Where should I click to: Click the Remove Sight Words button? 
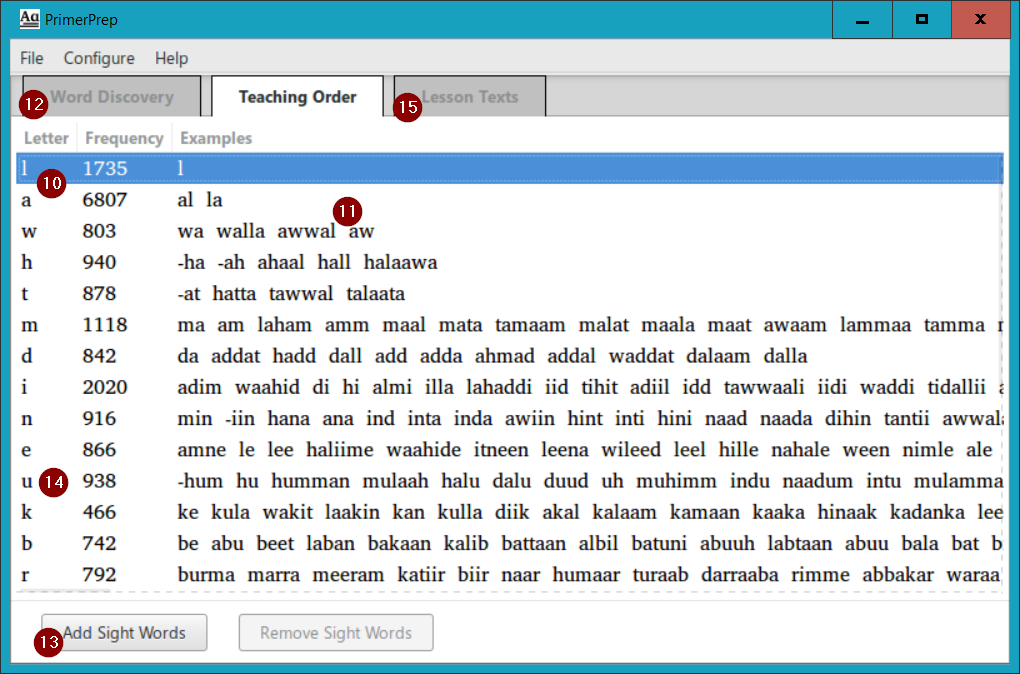coord(335,632)
